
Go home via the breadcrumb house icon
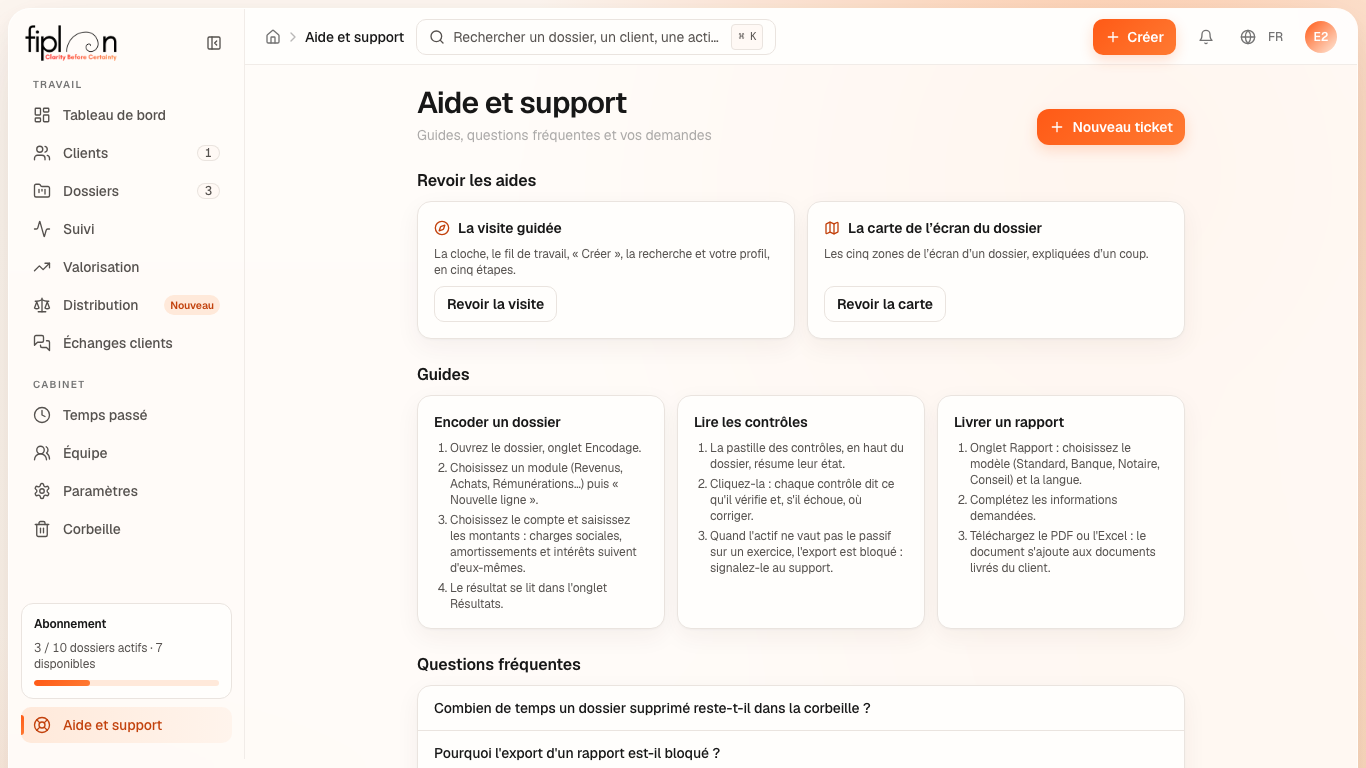tap(273, 37)
